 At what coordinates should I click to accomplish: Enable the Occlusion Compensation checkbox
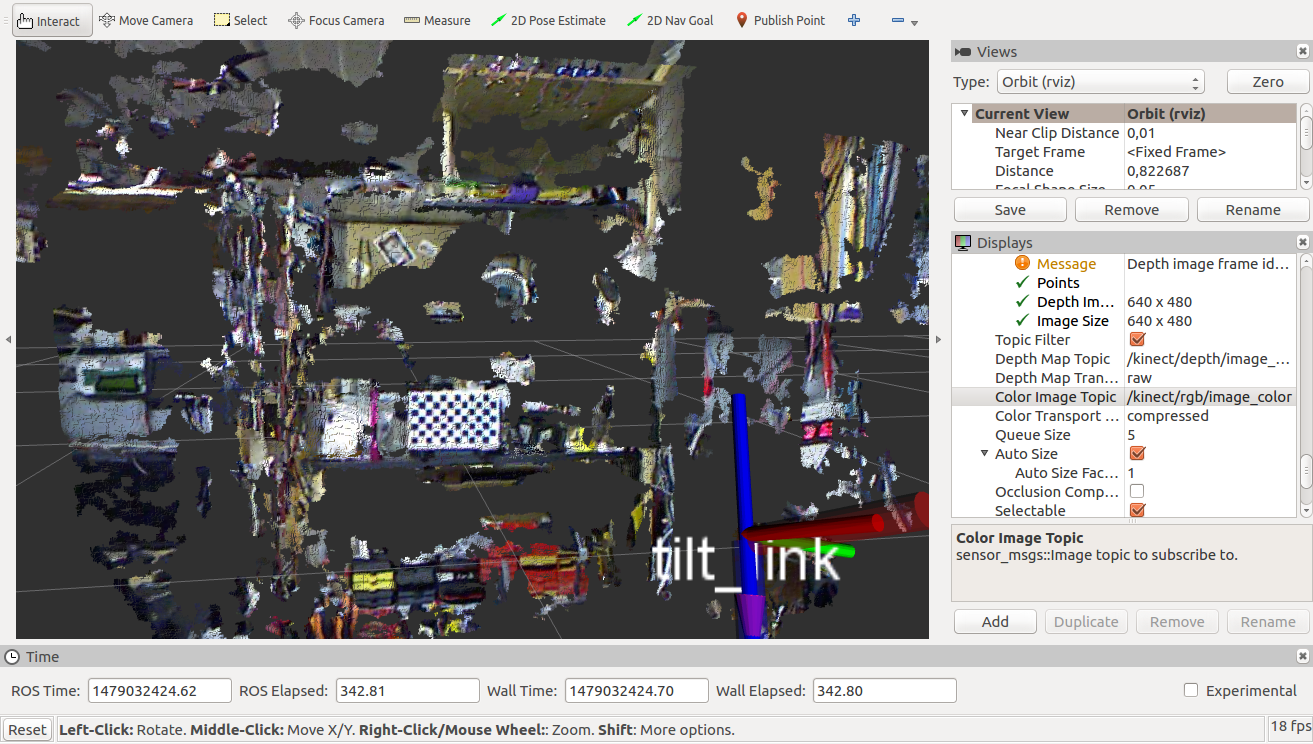click(1136, 492)
